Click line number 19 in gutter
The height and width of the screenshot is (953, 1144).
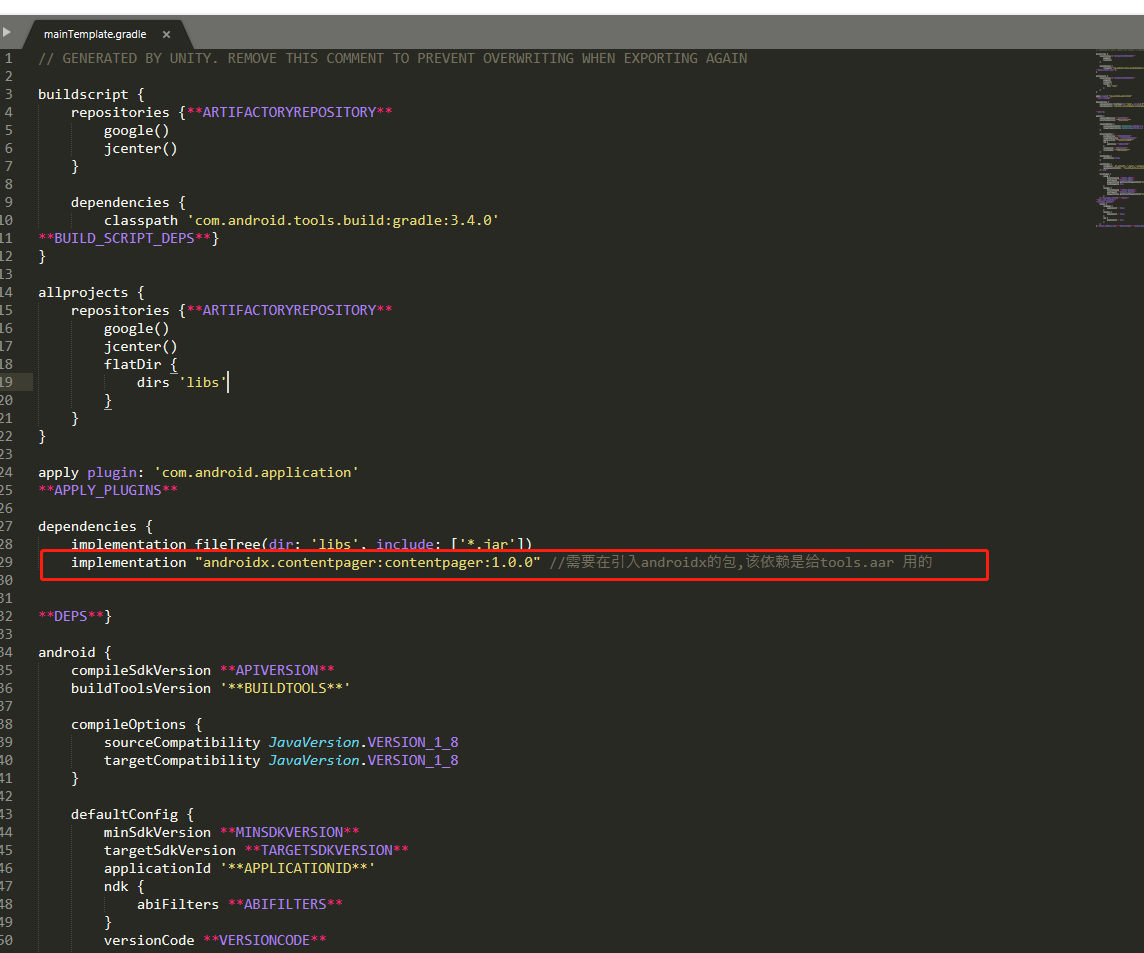(x=7, y=382)
